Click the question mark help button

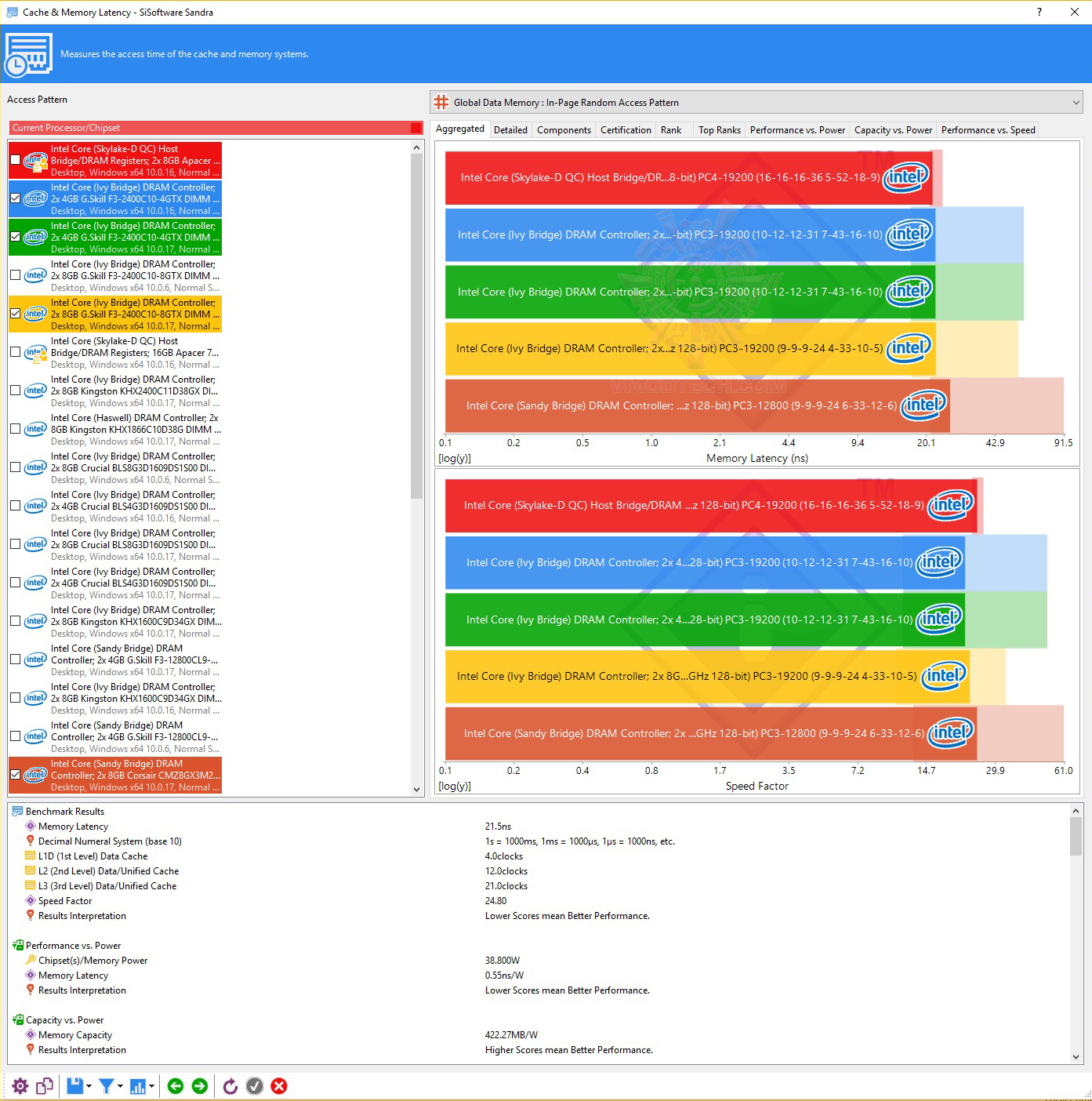point(1039,12)
